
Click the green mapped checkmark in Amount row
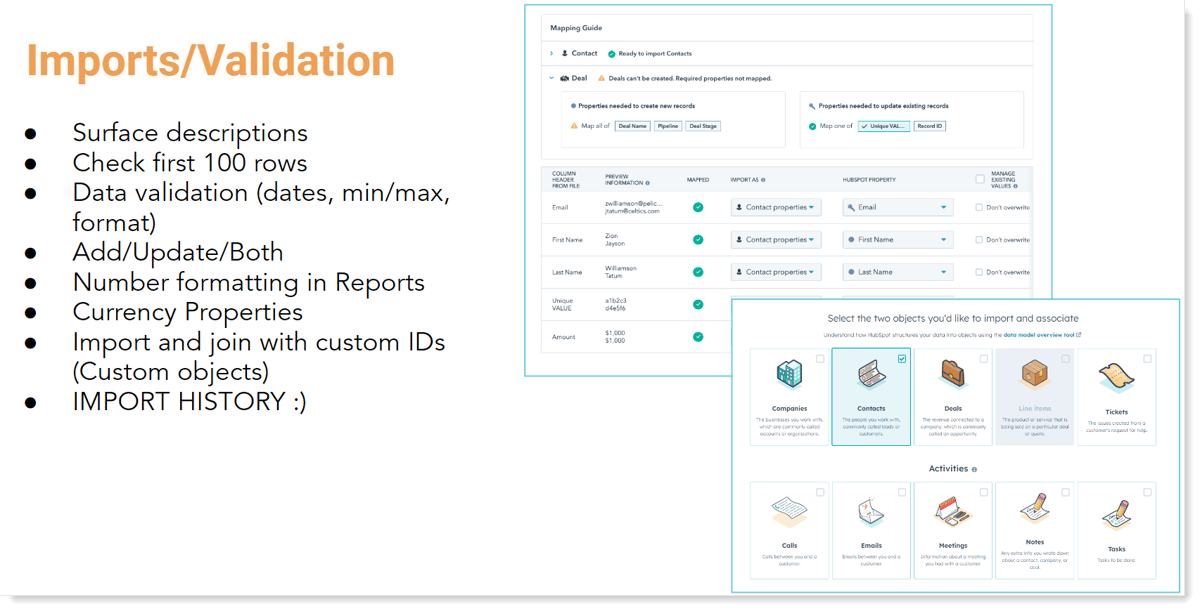[x=698, y=337]
